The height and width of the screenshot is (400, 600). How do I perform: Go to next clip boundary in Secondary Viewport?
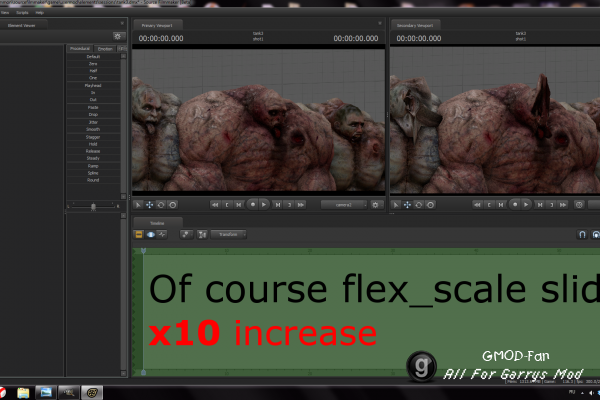click(551, 205)
